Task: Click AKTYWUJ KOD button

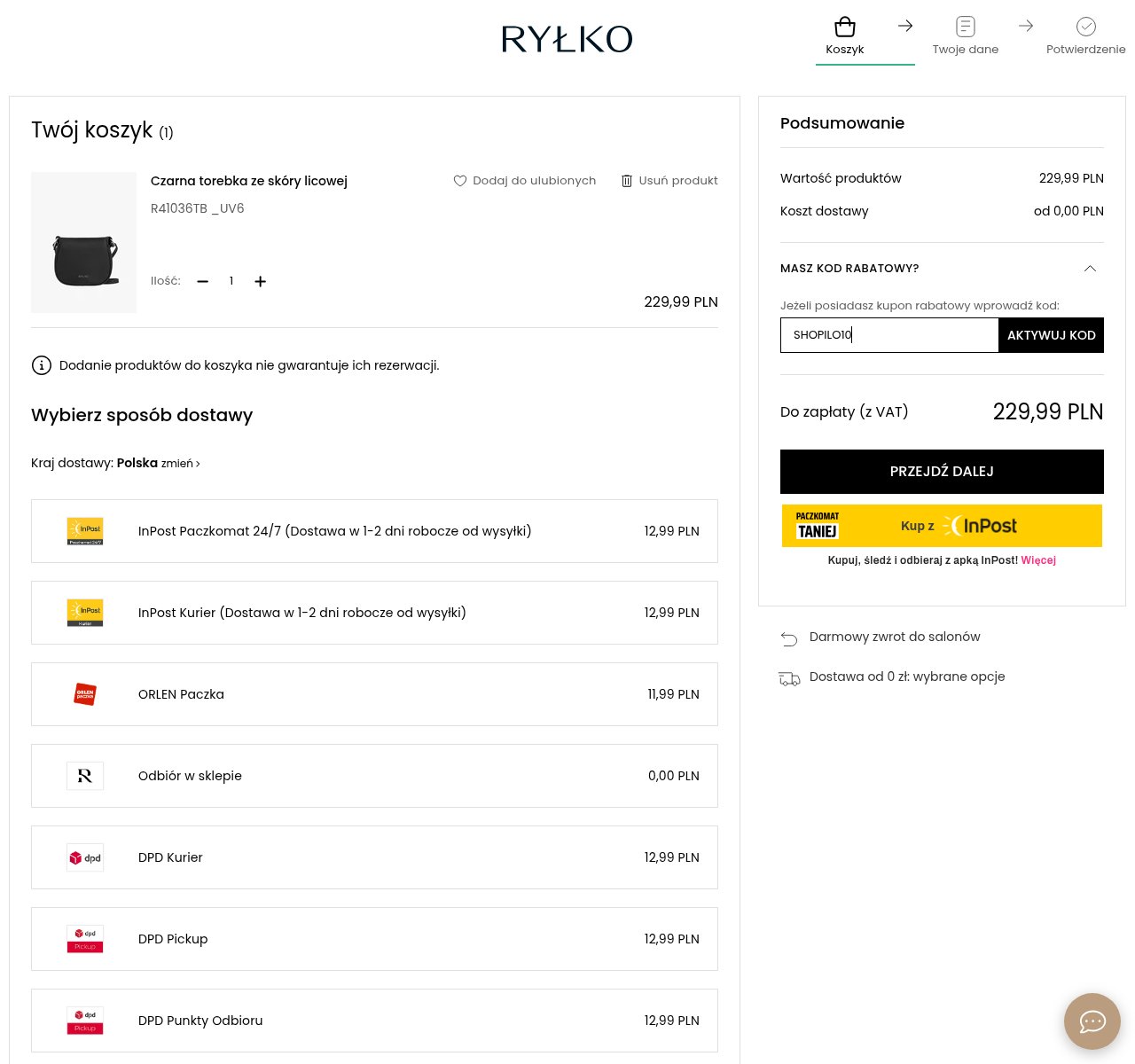Action: pos(1052,335)
